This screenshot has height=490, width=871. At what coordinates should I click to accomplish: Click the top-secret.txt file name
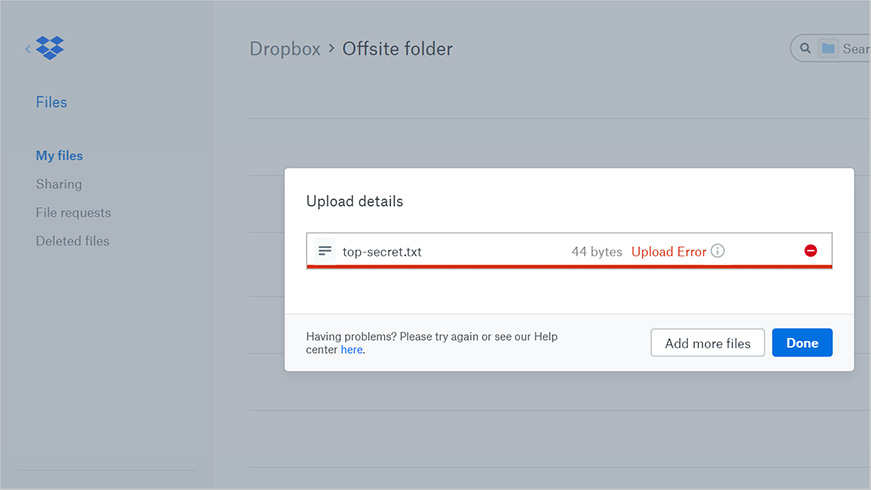382,252
